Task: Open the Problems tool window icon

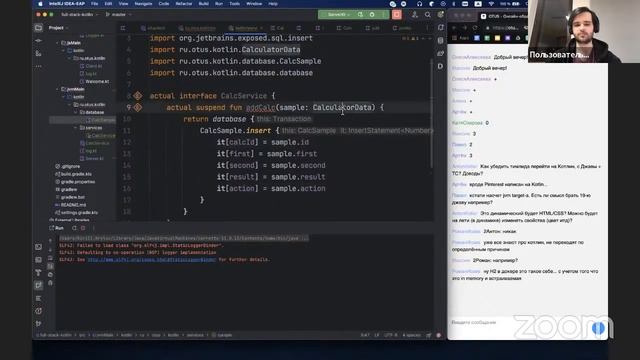Action: pyautogui.click(x=38, y=311)
